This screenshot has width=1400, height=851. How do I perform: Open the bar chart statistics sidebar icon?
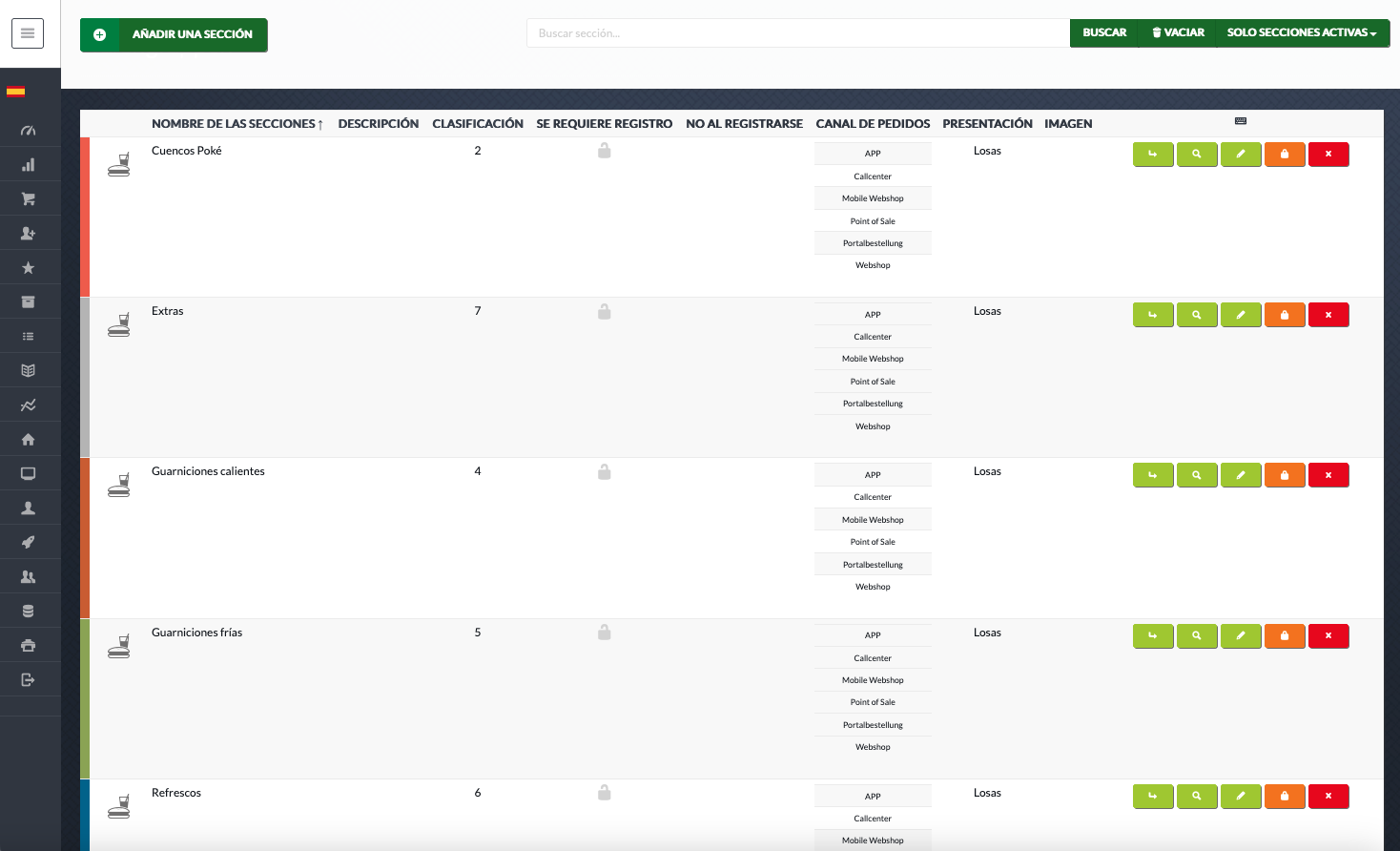tap(28, 165)
